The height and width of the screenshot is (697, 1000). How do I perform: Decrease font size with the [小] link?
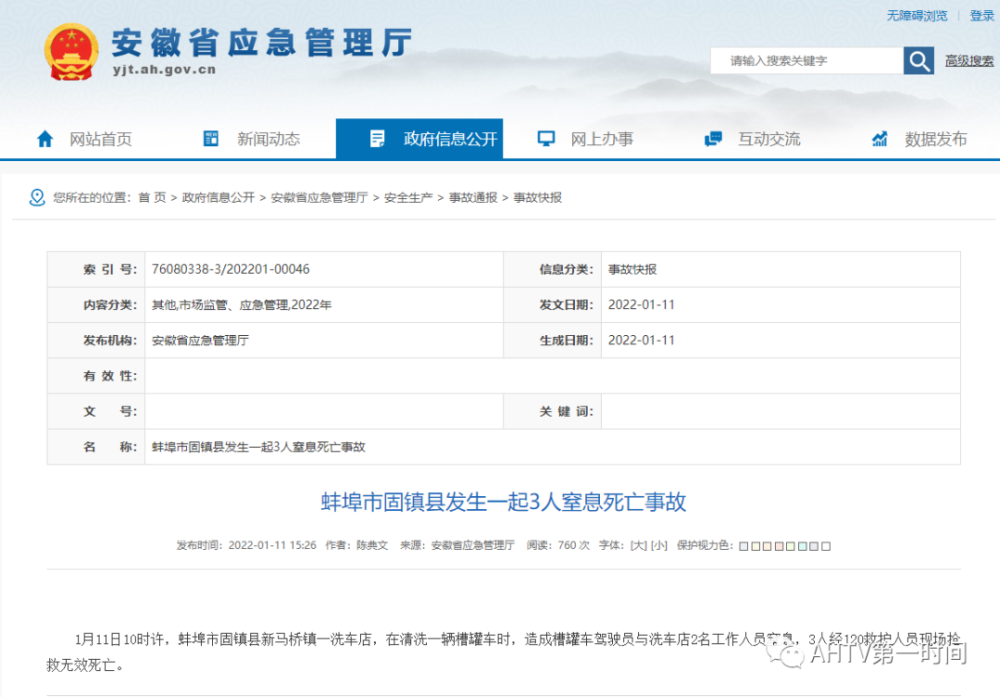pos(659,545)
